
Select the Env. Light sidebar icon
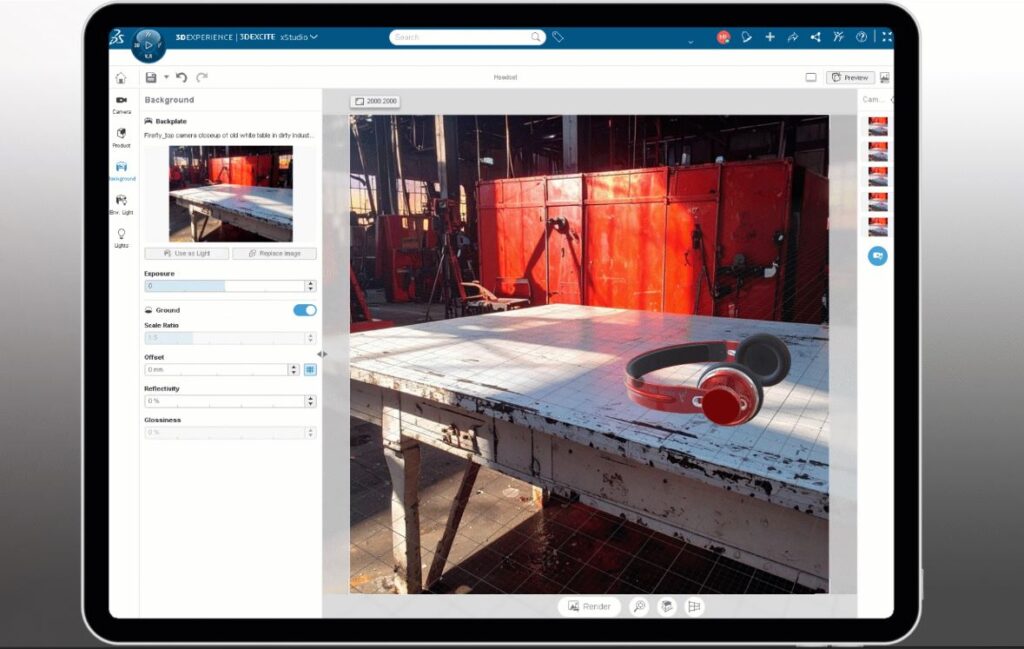[x=121, y=203]
